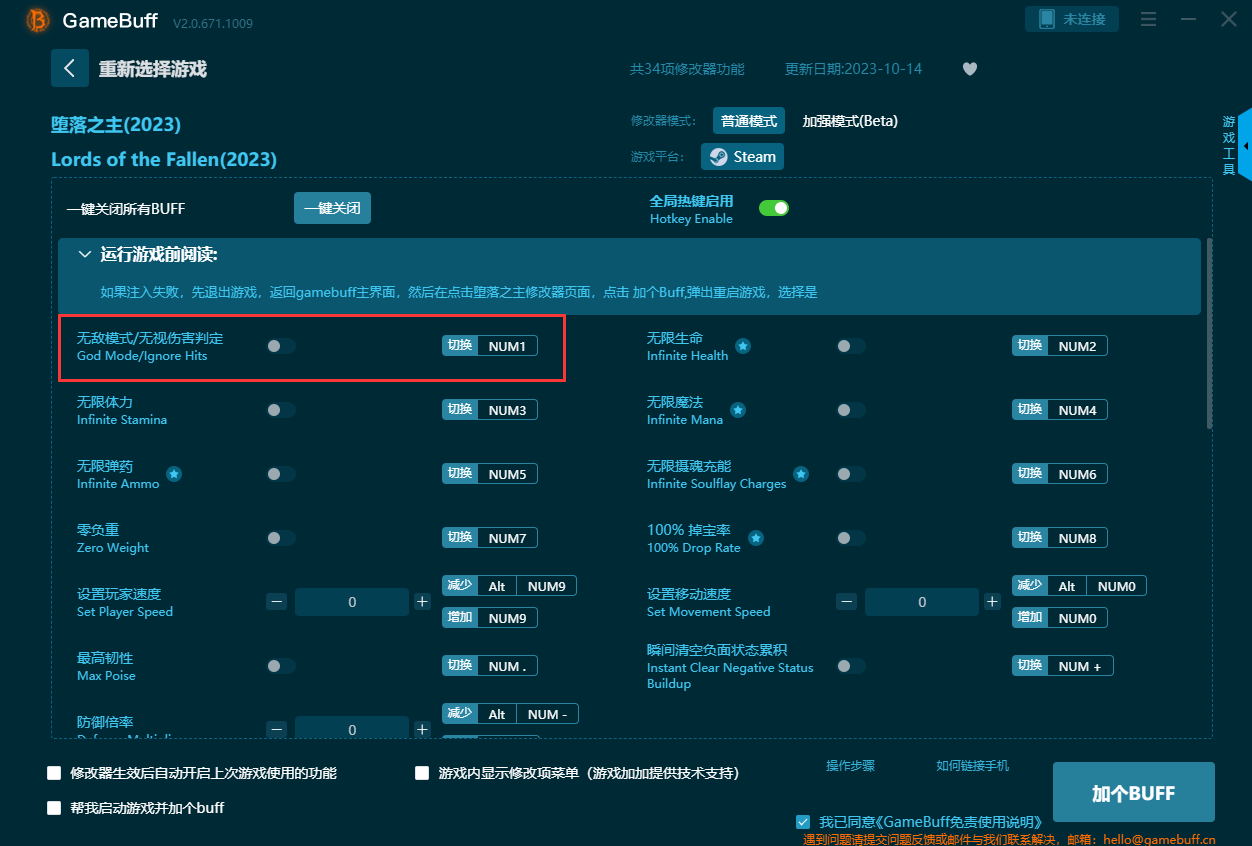Select the Normal Mode tab
Viewport: 1252px width, 846px height.
pos(748,121)
